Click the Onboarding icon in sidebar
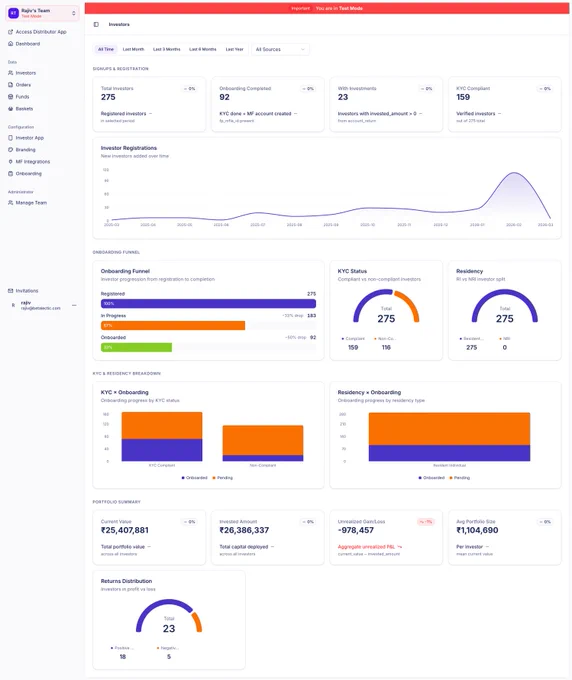The width and height of the screenshot is (572, 680). coord(10,173)
